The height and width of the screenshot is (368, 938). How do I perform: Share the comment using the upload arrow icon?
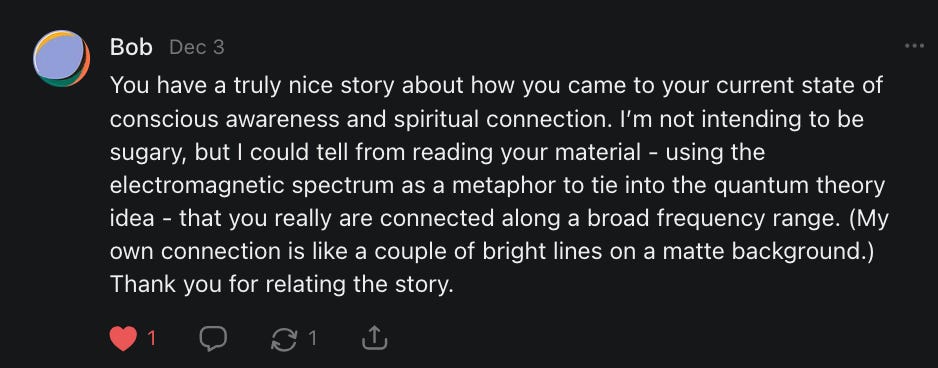374,339
